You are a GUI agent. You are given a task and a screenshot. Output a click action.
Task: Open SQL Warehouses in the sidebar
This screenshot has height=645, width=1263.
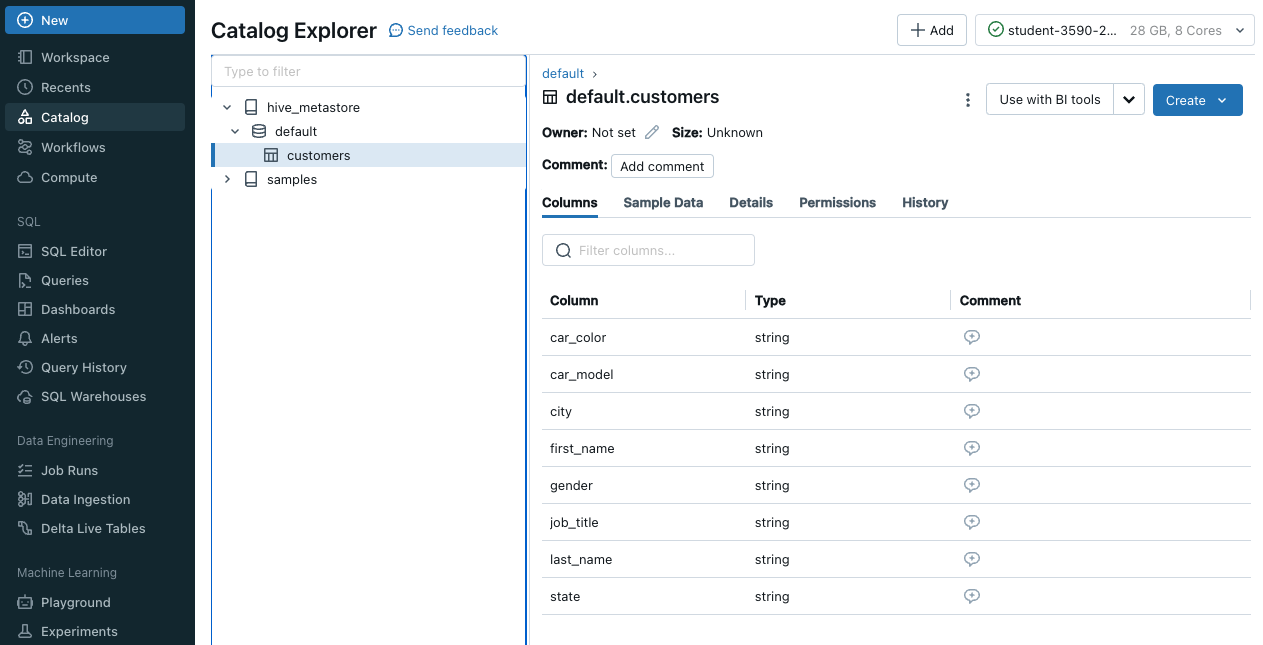click(x=93, y=396)
